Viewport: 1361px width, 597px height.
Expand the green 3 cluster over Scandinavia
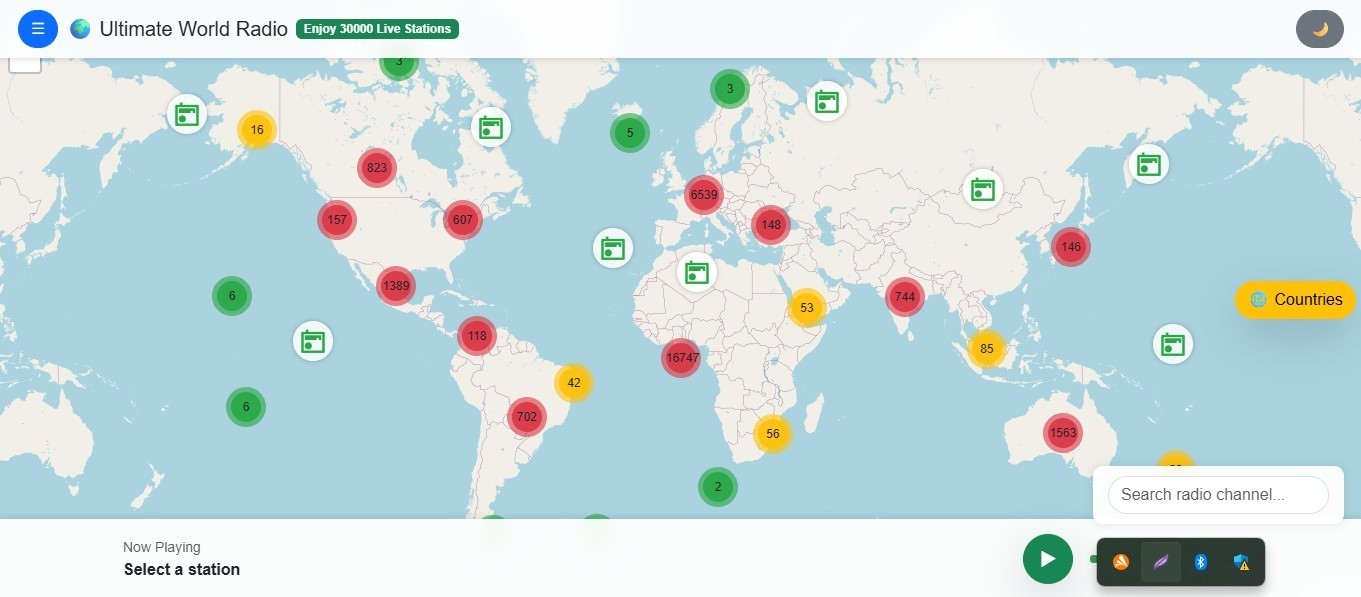(730, 89)
